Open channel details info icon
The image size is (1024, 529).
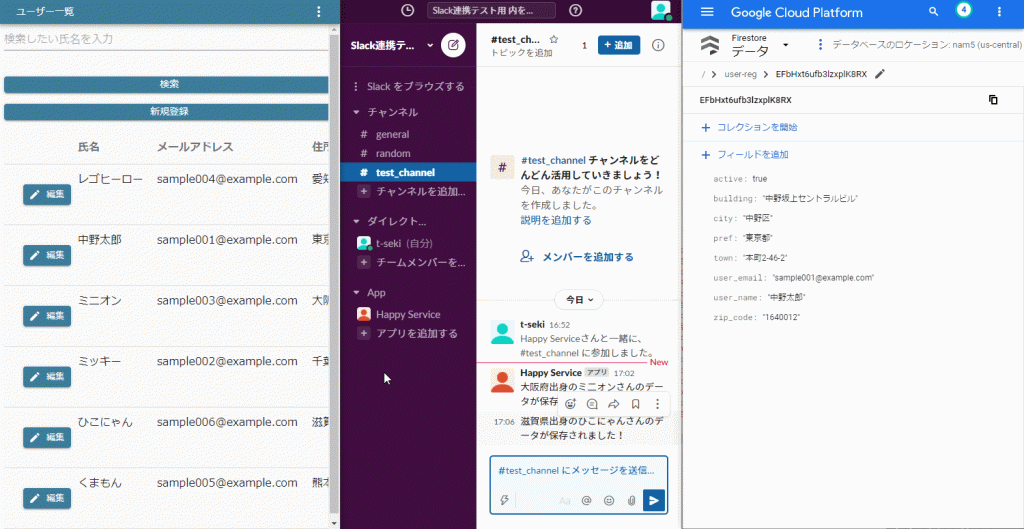(x=658, y=45)
